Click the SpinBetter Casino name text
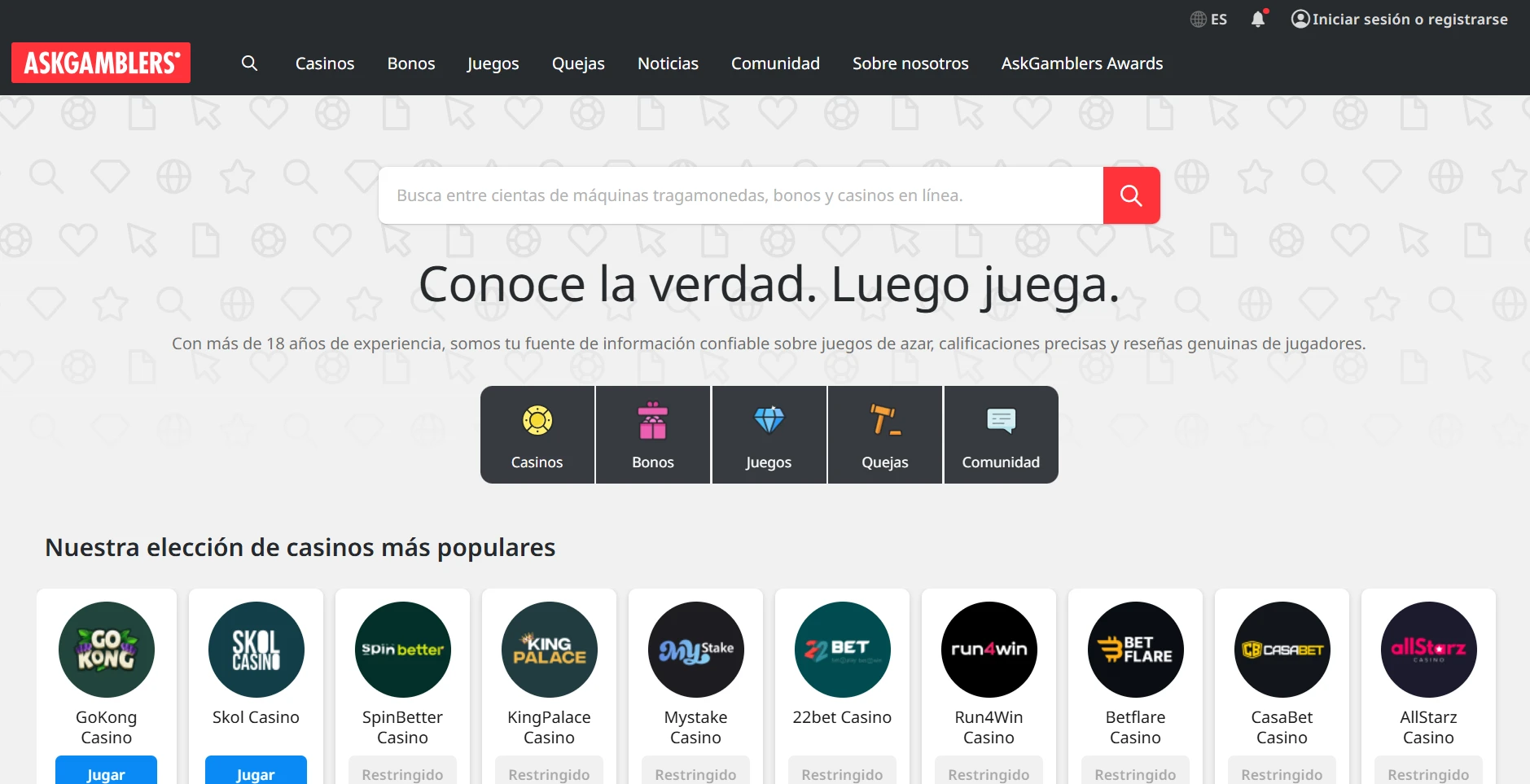Image resolution: width=1530 pixels, height=784 pixels. point(402,728)
